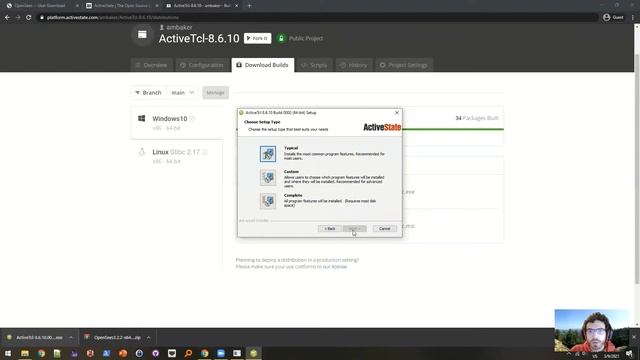Open the downloaded ActiveTcl exe file
The height and width of the screenshot is (360, 640).
click(35, 338)
